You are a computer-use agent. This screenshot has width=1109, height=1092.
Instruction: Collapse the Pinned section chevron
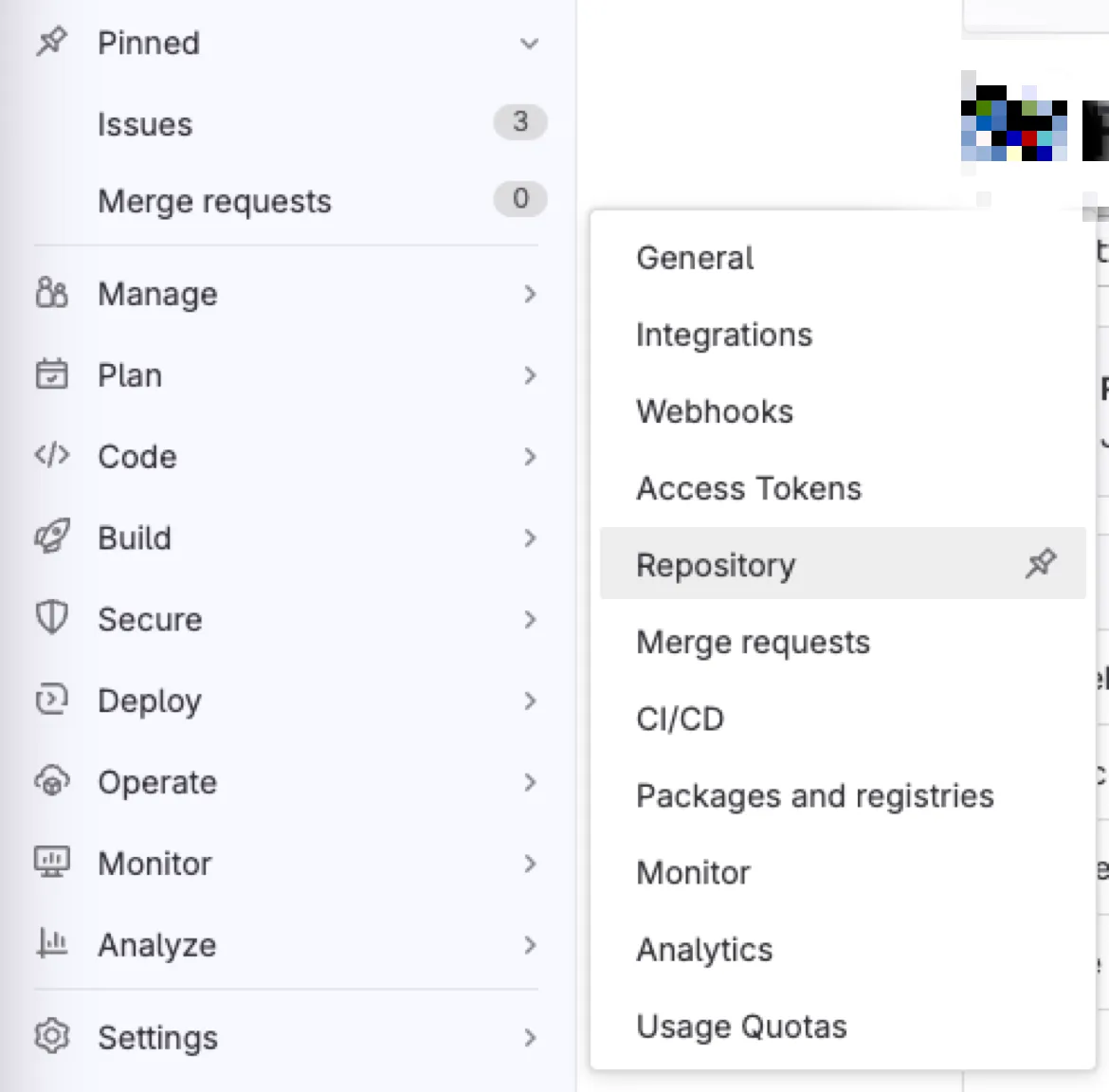tap(529, 44)
